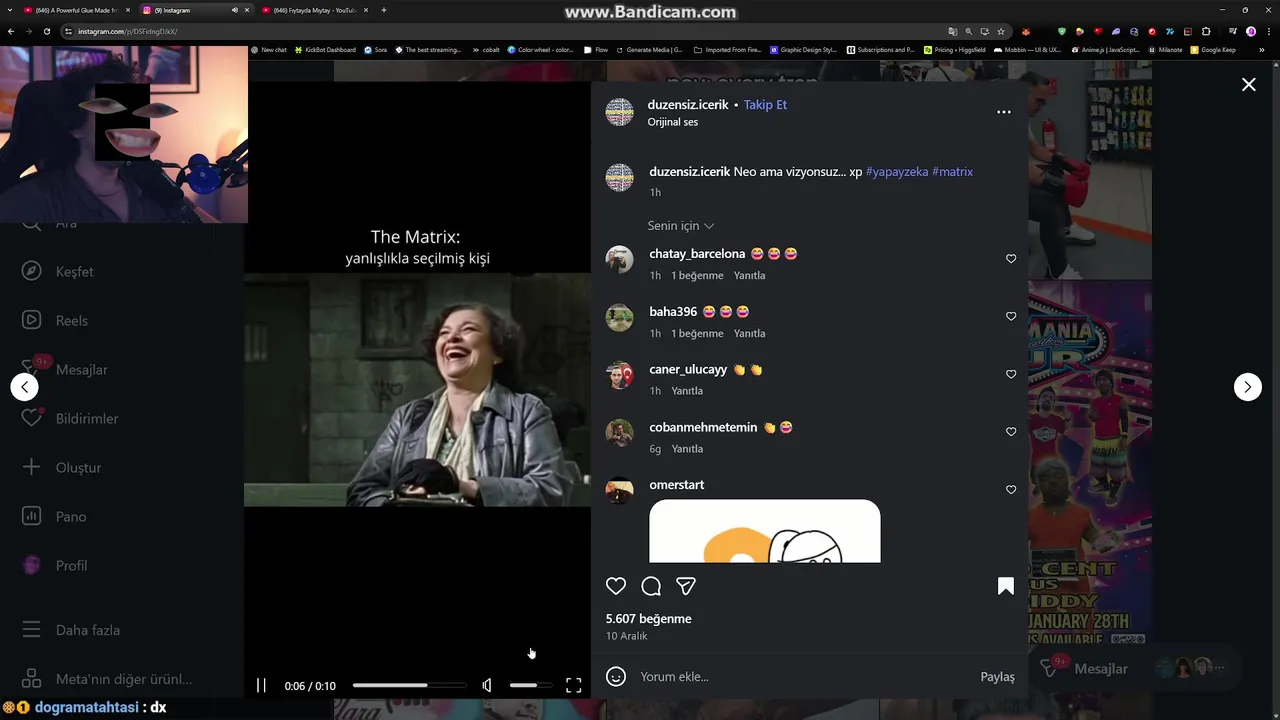
Task: Adjust the video volume slider
Action: click(530, 685)
